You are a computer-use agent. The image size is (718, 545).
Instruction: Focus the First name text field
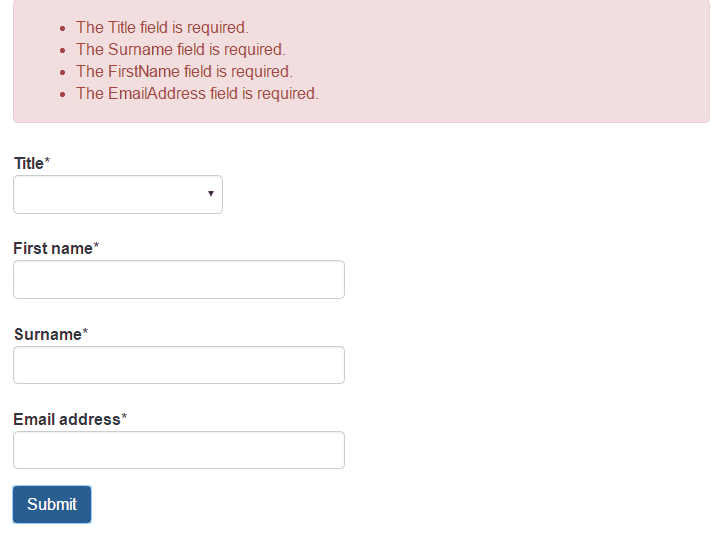[178, 280]
